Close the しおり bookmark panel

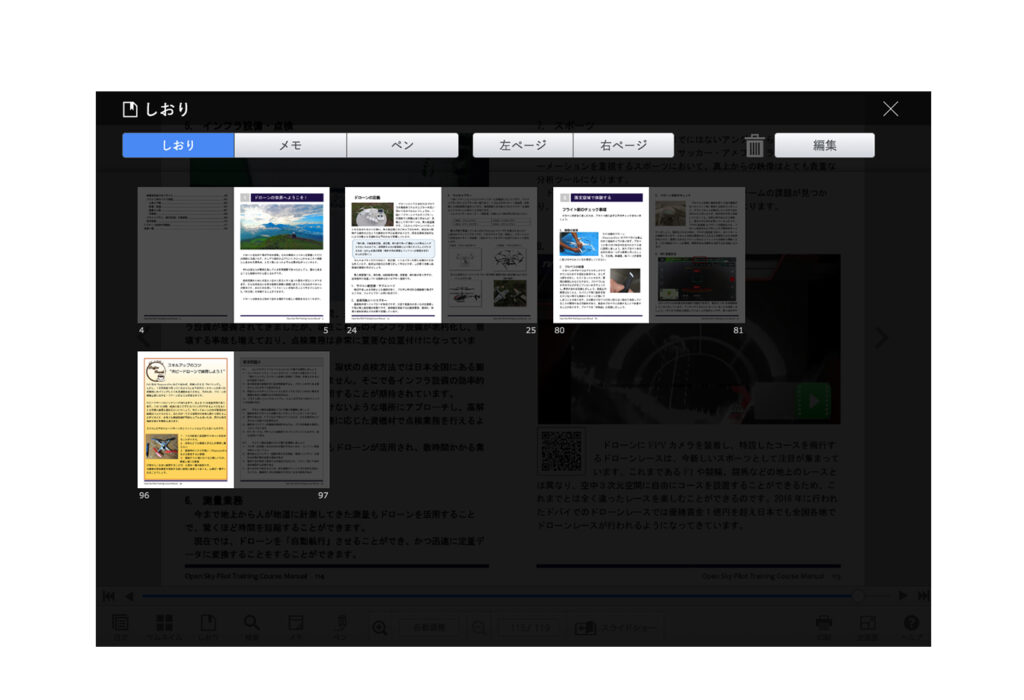[890, 109]
